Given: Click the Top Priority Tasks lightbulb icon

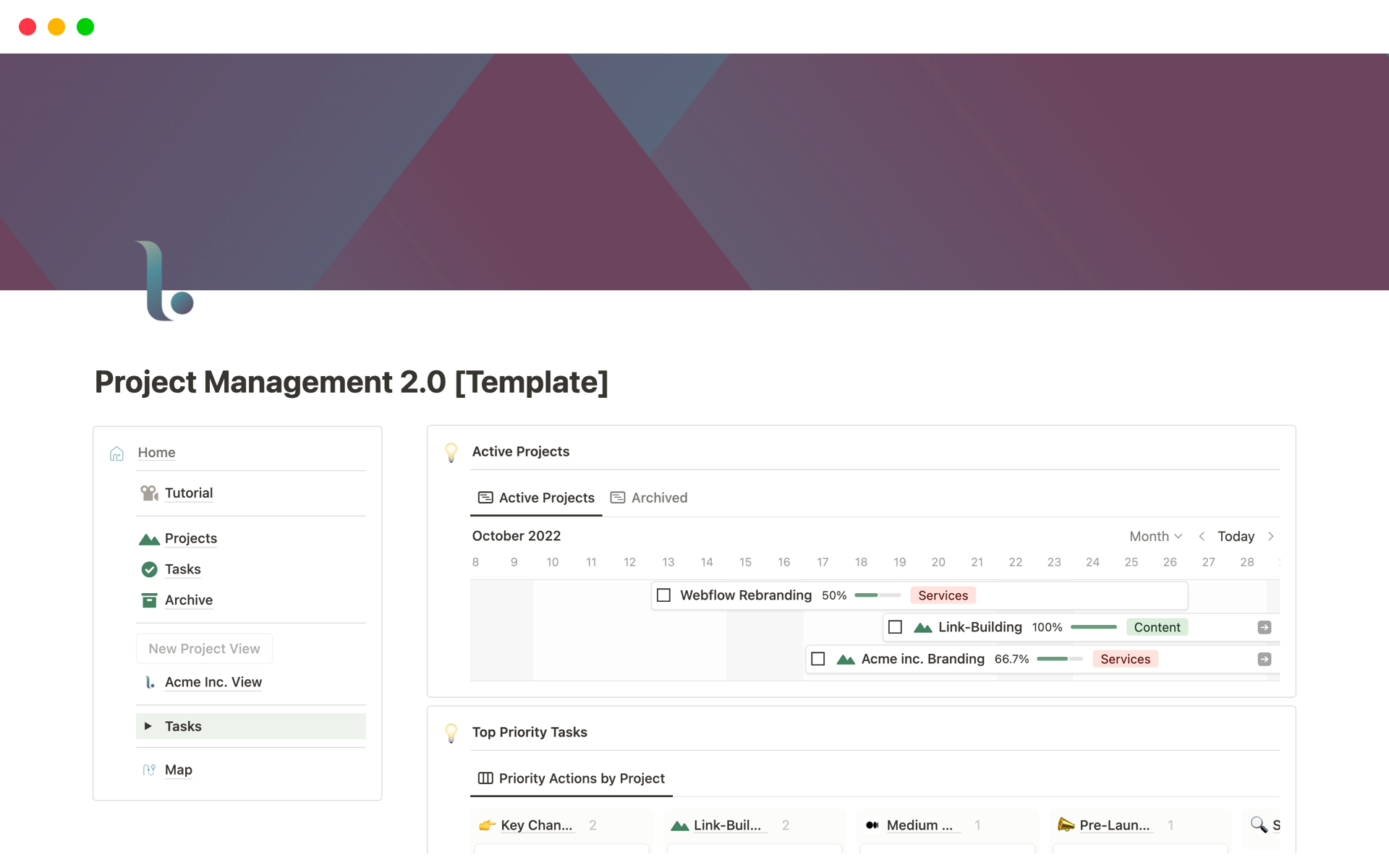Looking at the screenshot, I should (452, 730).
